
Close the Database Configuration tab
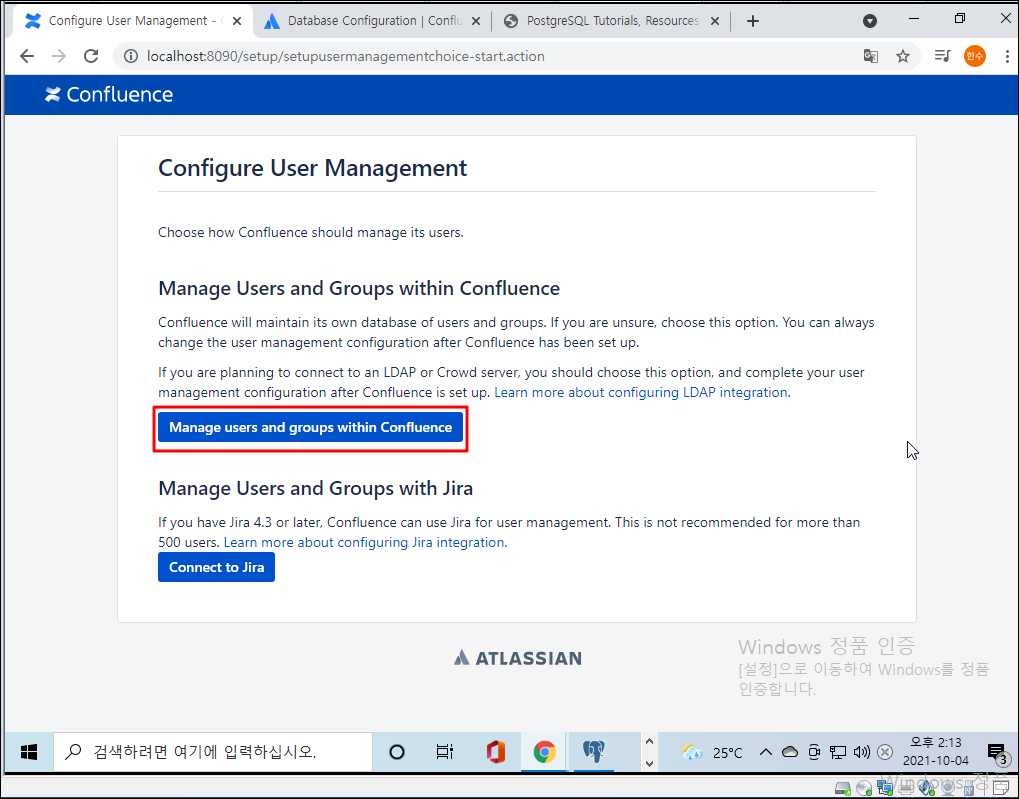pyautogui.click(x=476, y=21)
